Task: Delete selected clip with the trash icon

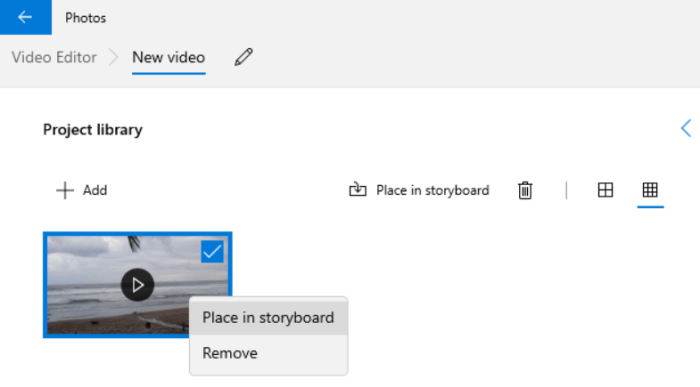Action: point(525,190)
